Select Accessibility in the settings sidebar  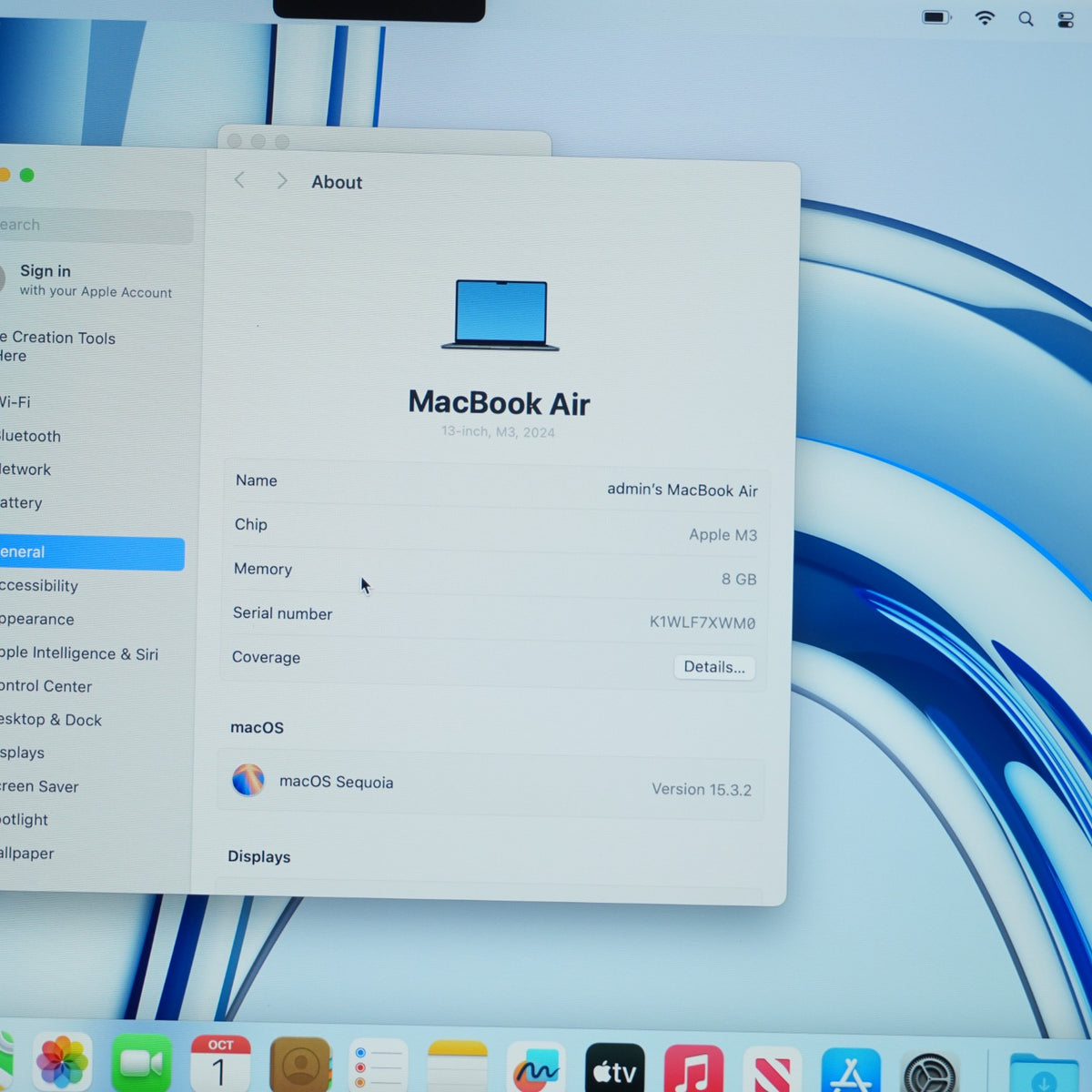(x=91, y=585)
